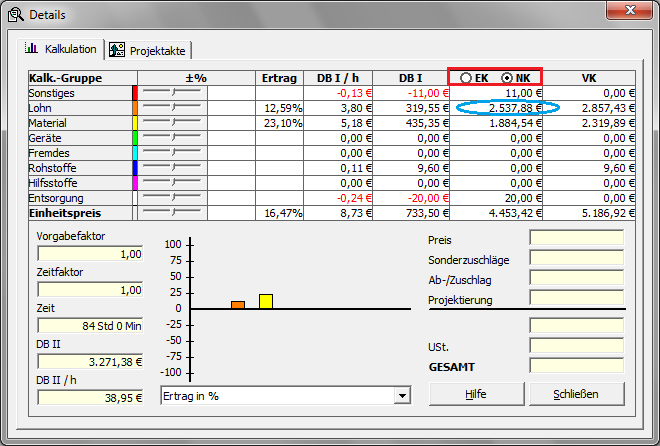Viewport: 660px width, 446px height.
Task: Click the Einheitspreis NK value 4.453,42 €
Action: click(516, 213)
